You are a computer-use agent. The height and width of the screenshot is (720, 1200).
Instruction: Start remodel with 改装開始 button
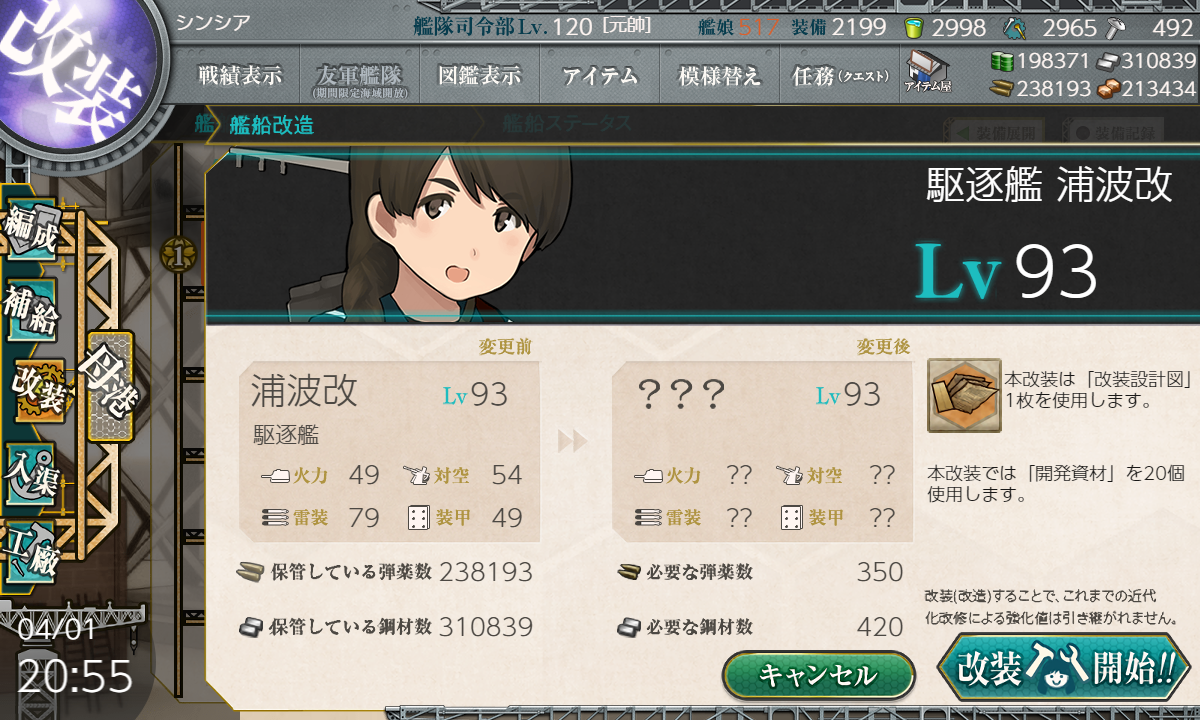tap(1064, 668)
